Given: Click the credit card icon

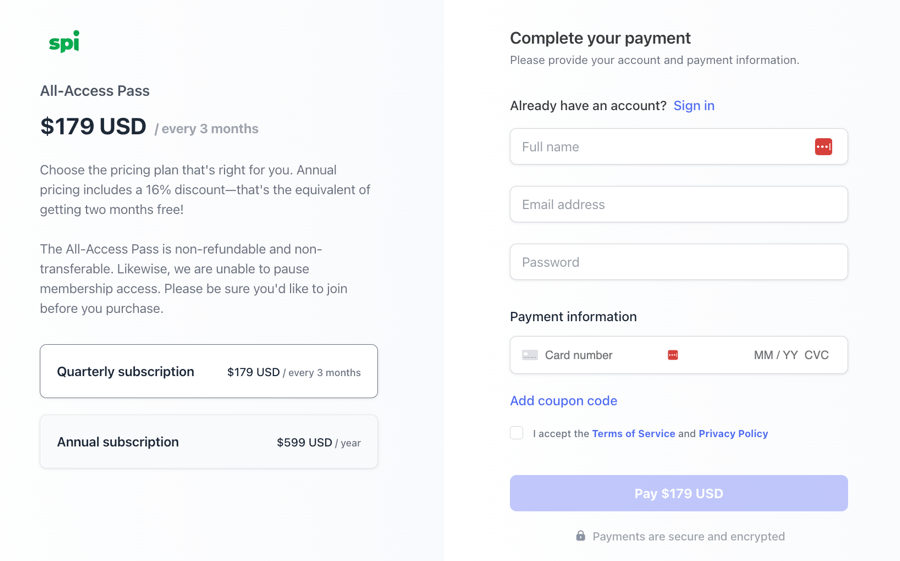Looking at the screenshot, I should tap(530, 355).
